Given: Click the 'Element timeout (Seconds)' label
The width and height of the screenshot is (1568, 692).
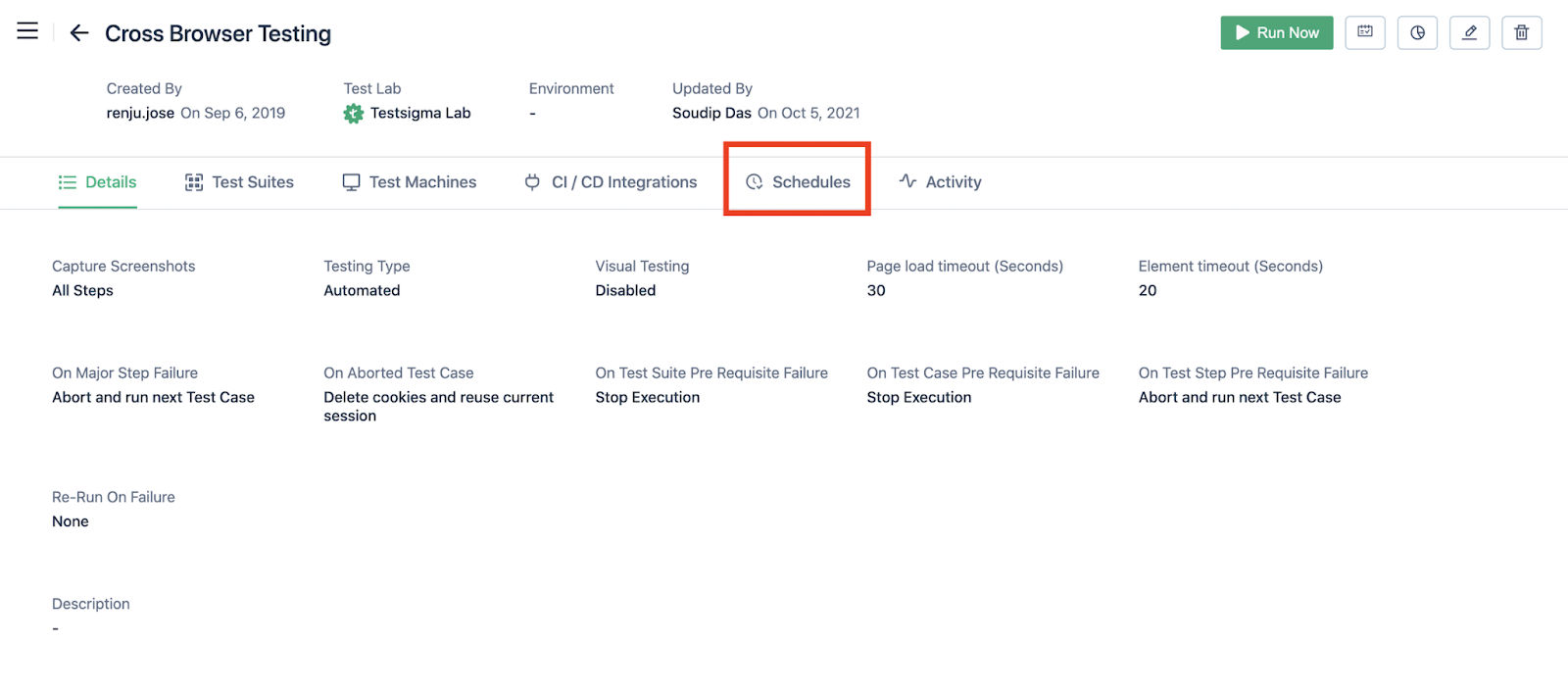Looking at the screenshot, I should point(1230,266).
